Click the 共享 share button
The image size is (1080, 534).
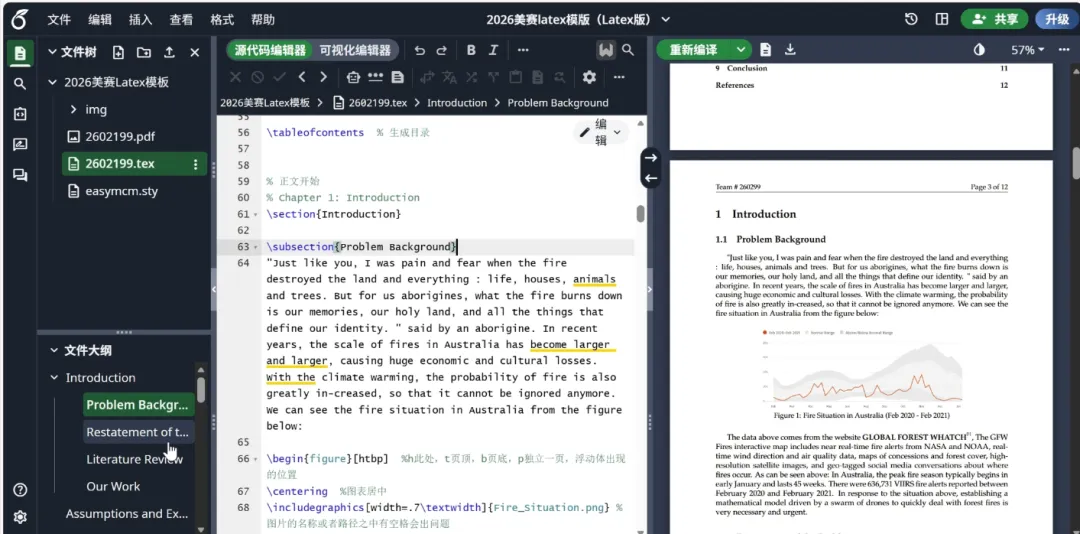[994, 19]
